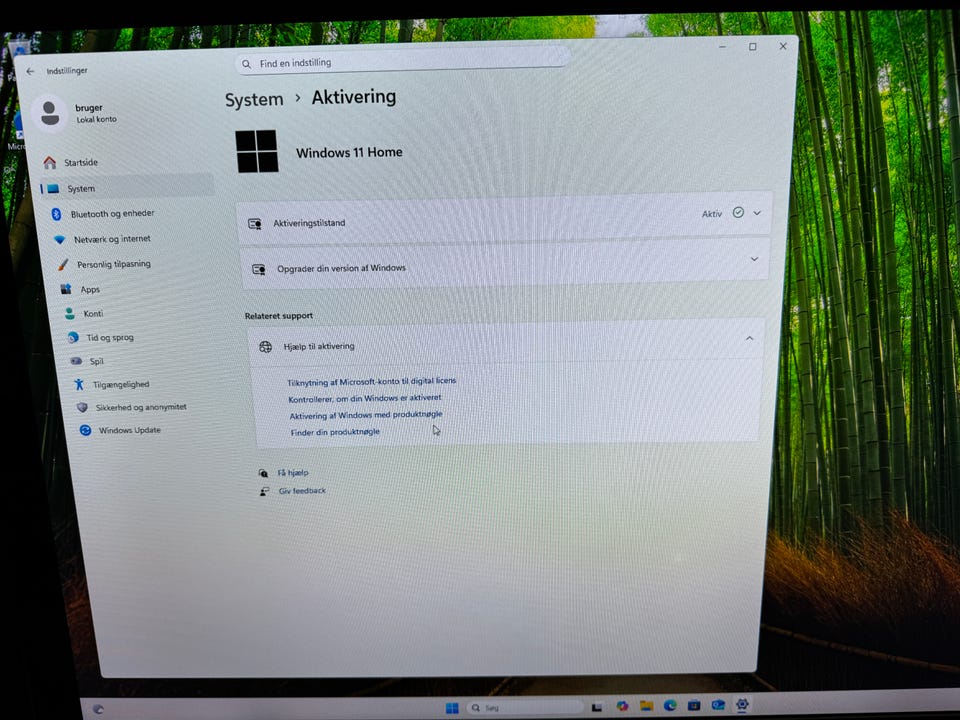Image resolution: width=960 pixels, height=720 pixels.
Task: Open Kontrollerer, om din Windows er aktiveret
Action: click(x=365, y=399)
